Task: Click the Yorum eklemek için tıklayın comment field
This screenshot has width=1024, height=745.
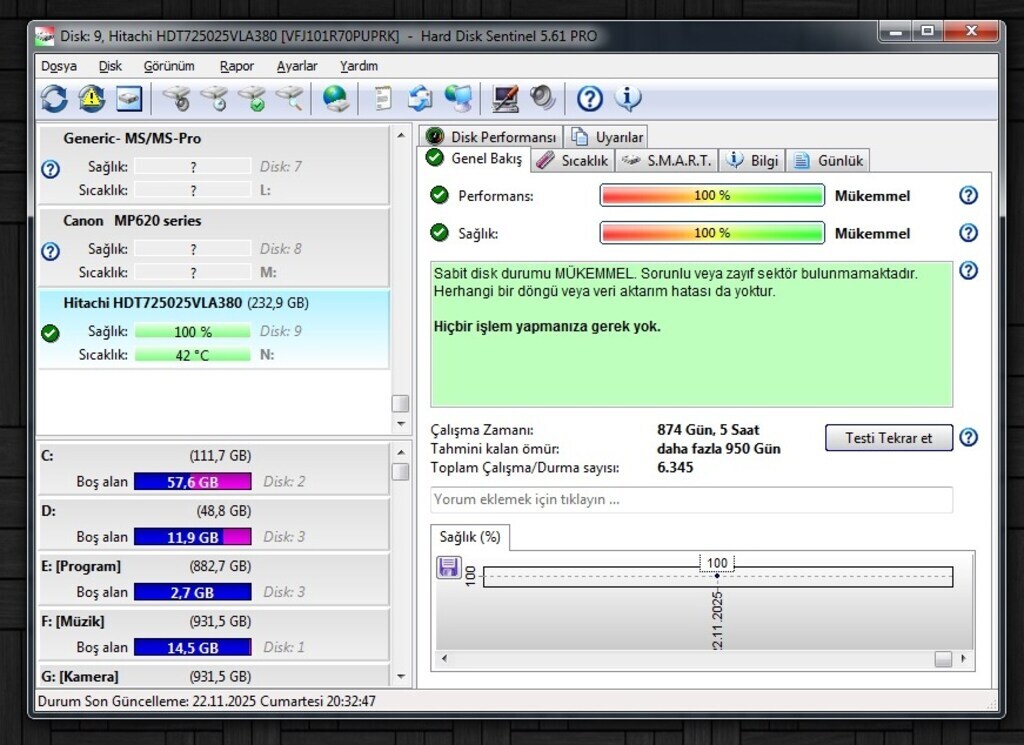Action: 692,499
